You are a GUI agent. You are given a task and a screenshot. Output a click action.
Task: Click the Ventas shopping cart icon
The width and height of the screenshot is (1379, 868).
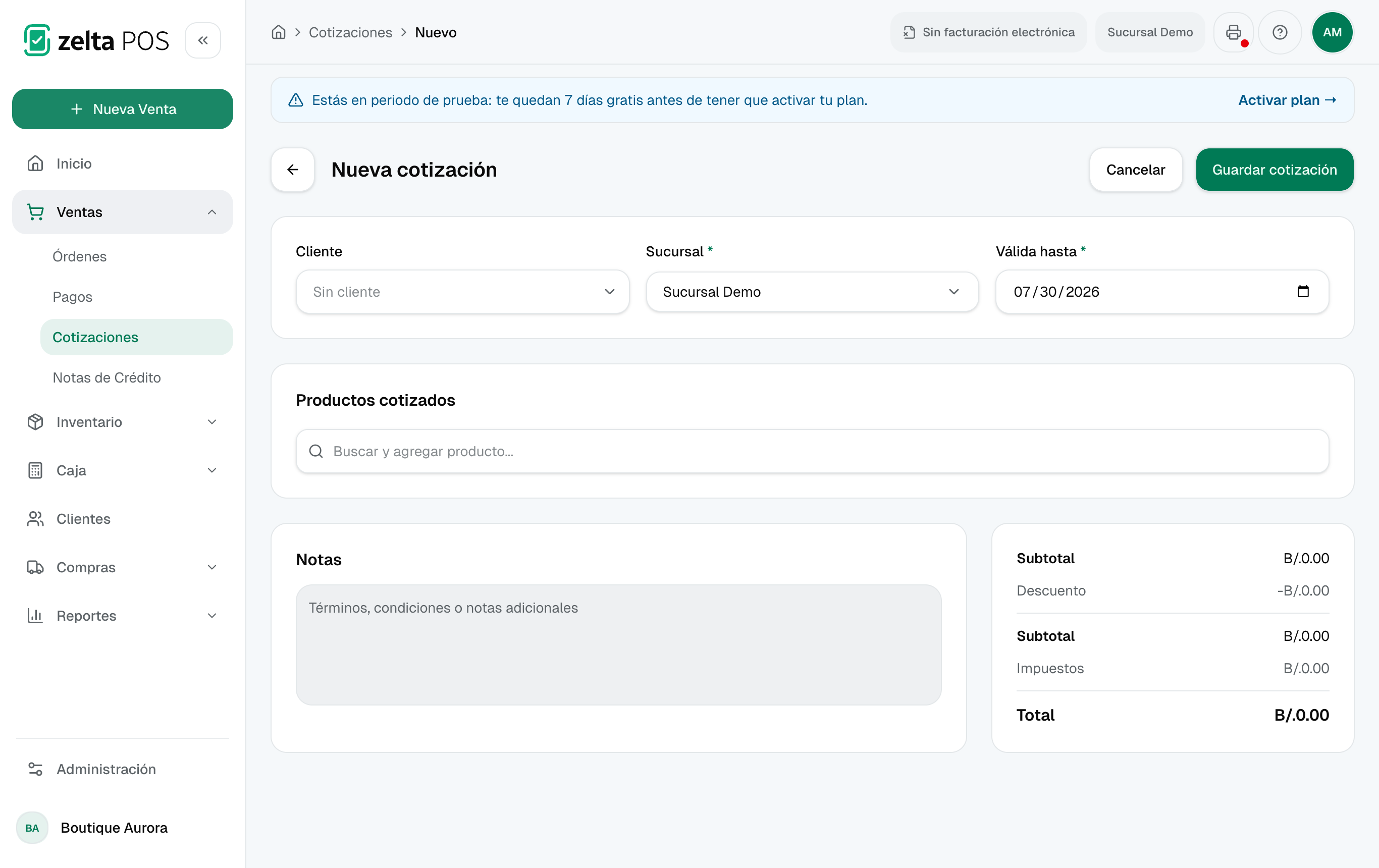tap(35, 212)
